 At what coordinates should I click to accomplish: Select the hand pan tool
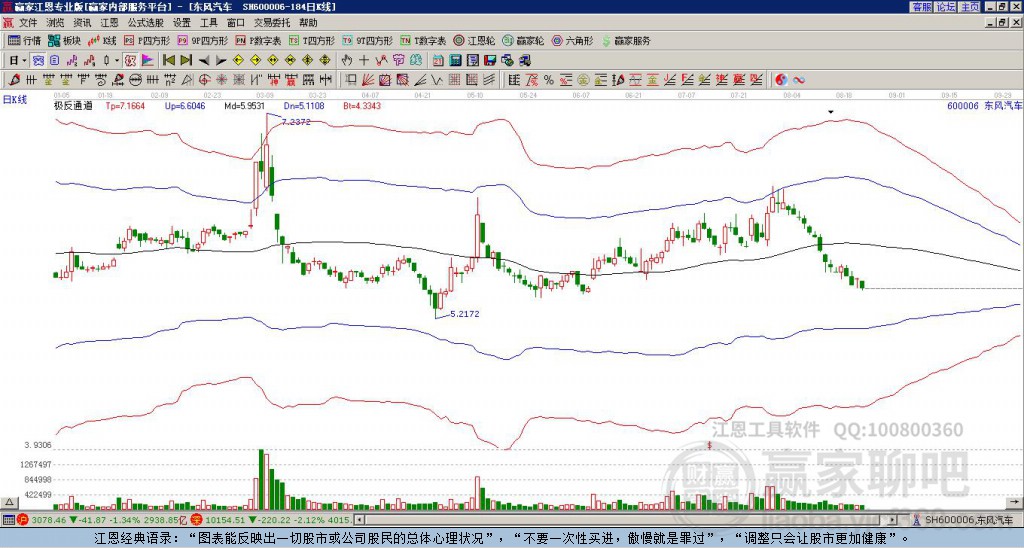tap(347, 60)
